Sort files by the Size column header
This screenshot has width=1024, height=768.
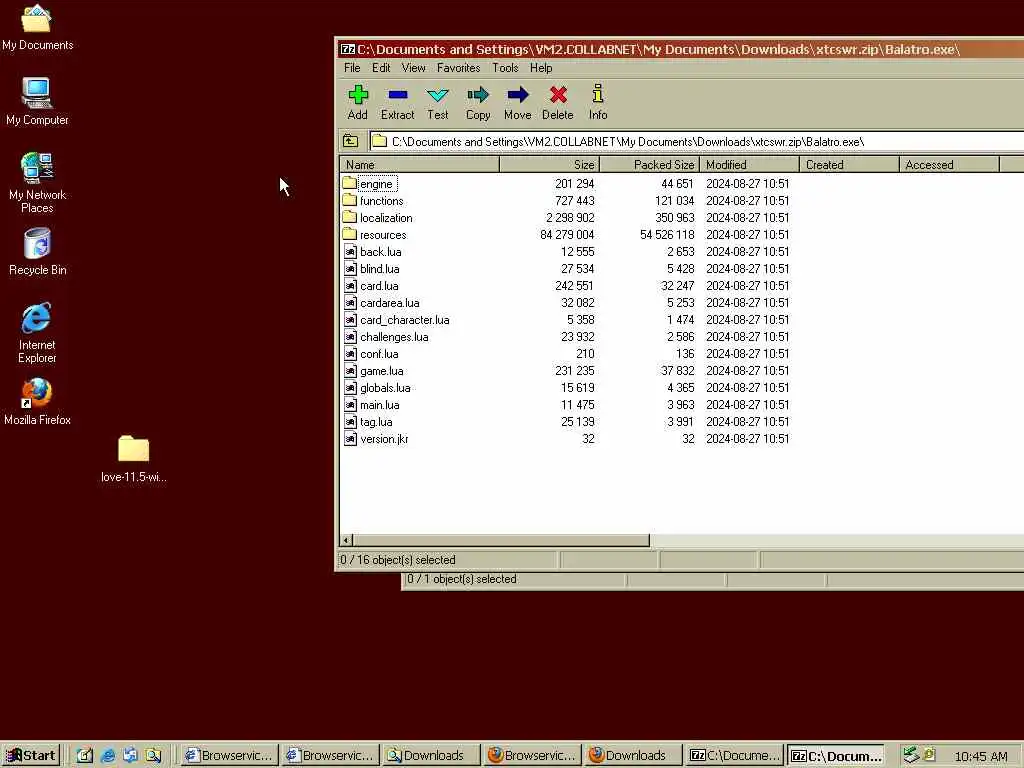pos(549,165)
